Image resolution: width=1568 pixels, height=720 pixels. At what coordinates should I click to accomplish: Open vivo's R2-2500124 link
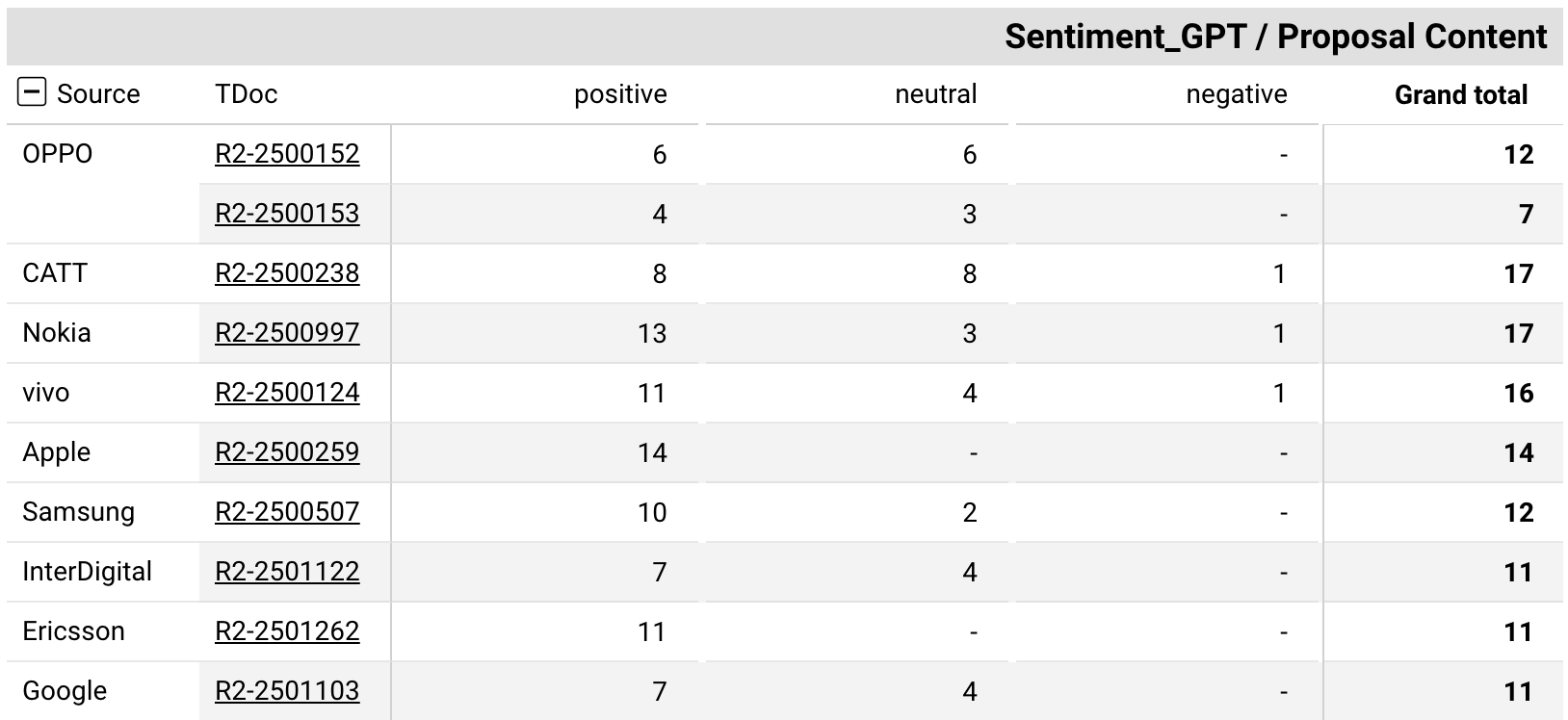pos(287,393)
